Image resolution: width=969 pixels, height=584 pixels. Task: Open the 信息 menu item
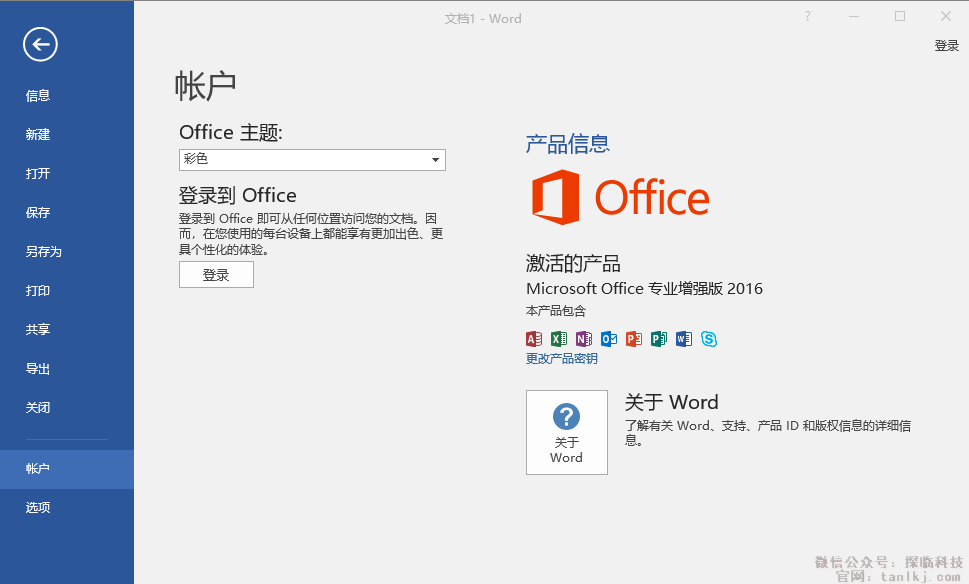(x=38, y=96)
